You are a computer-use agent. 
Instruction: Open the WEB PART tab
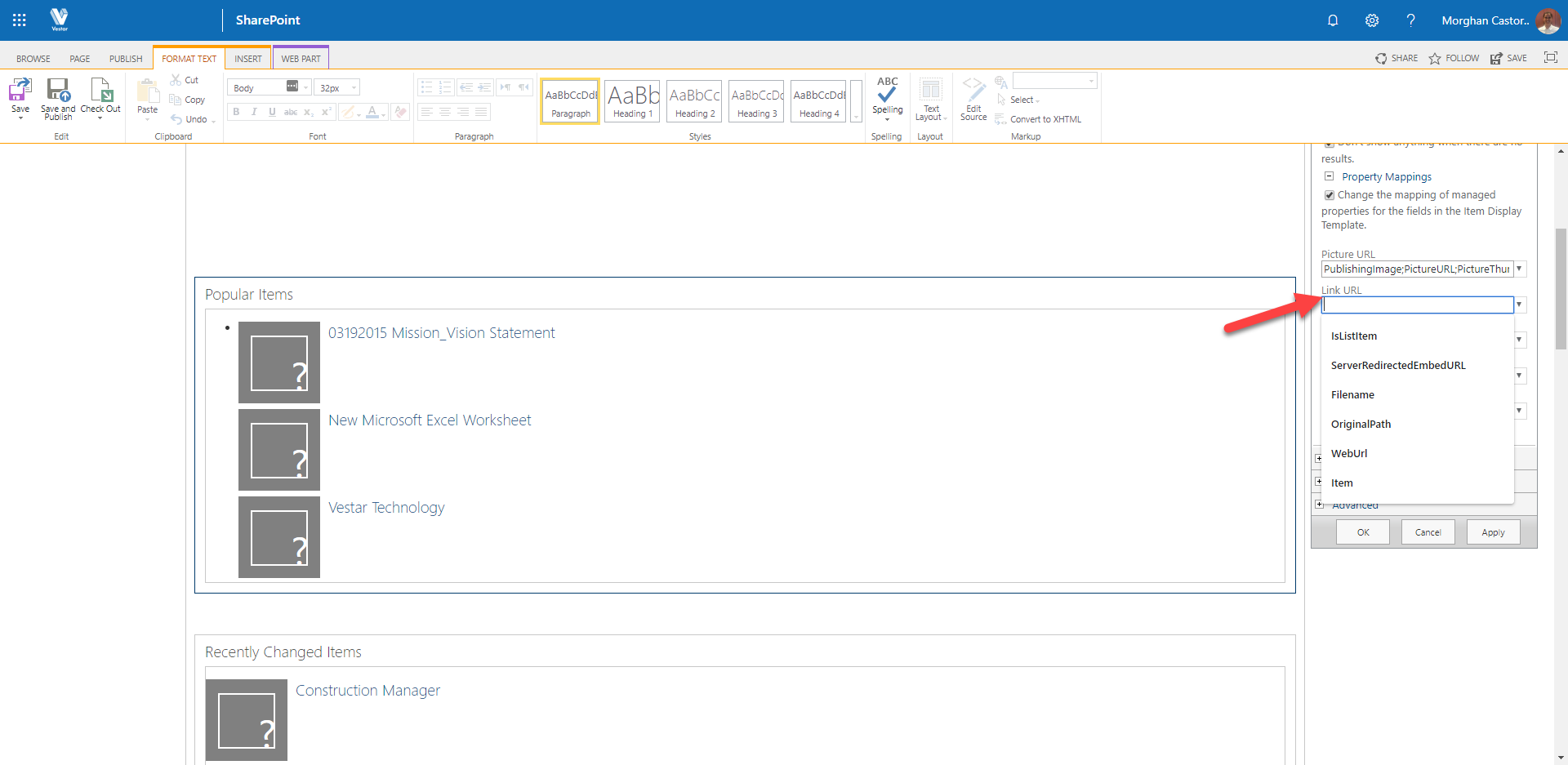tap(301, 58)
